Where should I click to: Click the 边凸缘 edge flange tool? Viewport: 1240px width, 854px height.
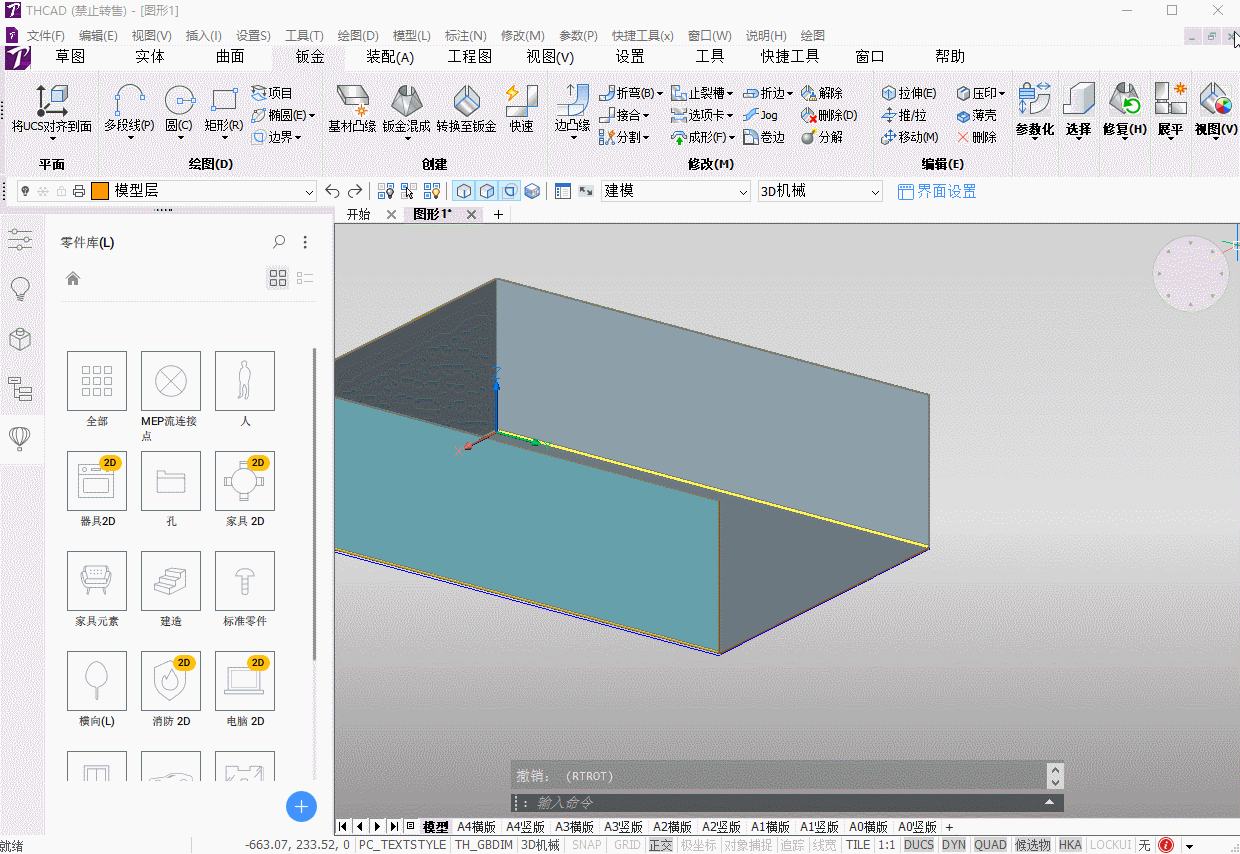tap(573, 110)
